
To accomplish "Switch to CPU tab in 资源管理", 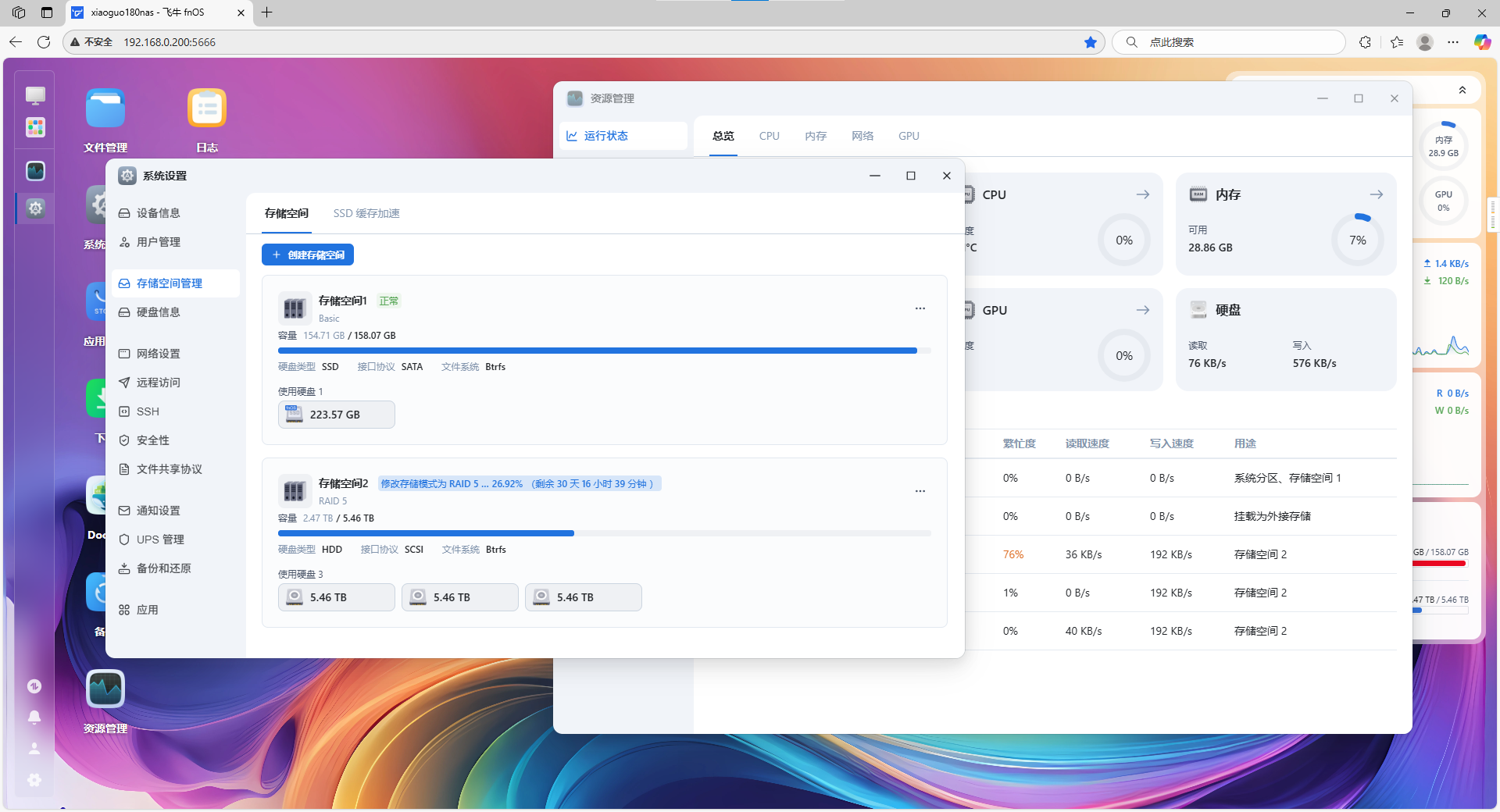I will 770,136.
